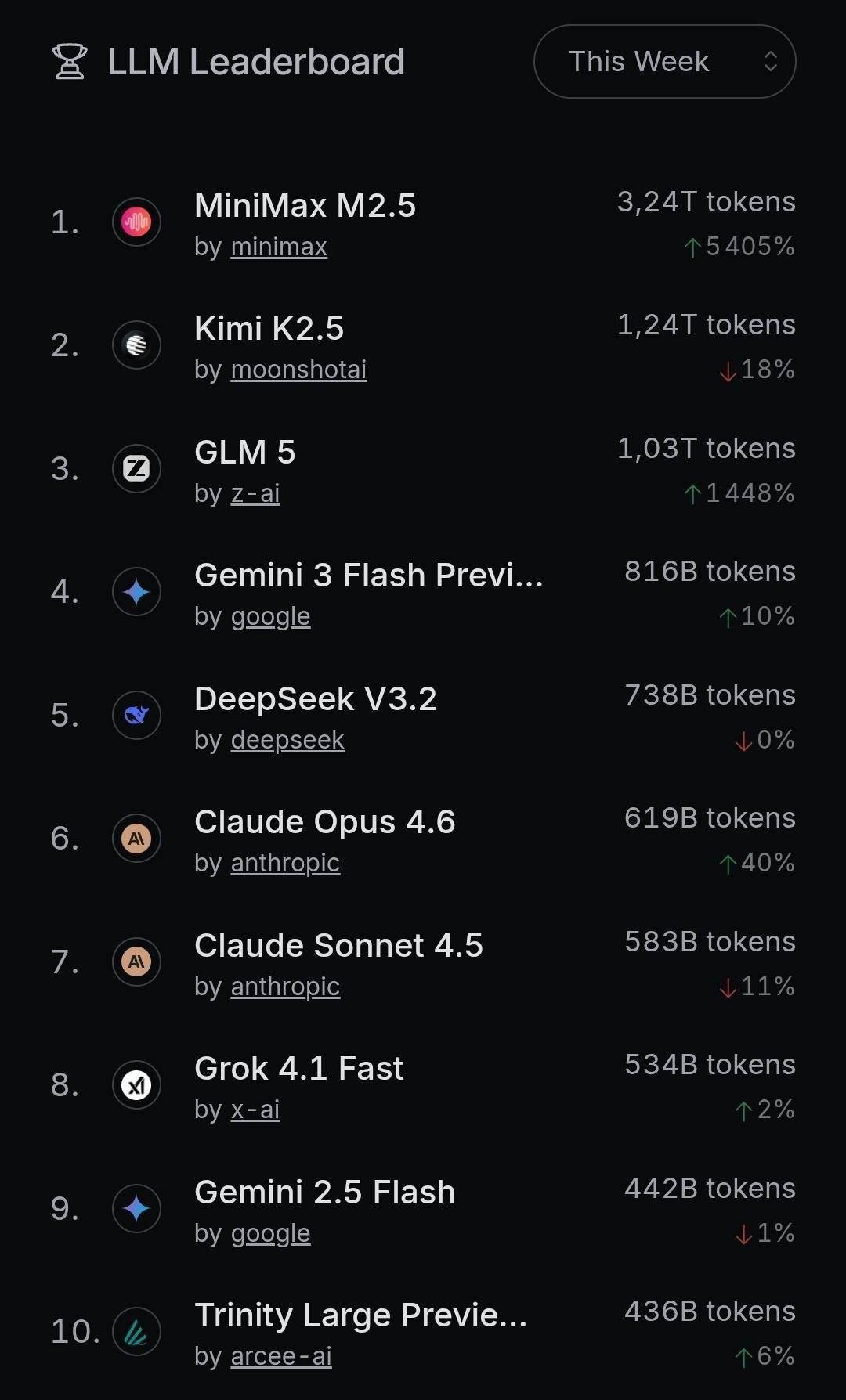Open the minimax provider link
Image resolution: width=846 pixels, height=1400 pixels.
pos(279,247)
